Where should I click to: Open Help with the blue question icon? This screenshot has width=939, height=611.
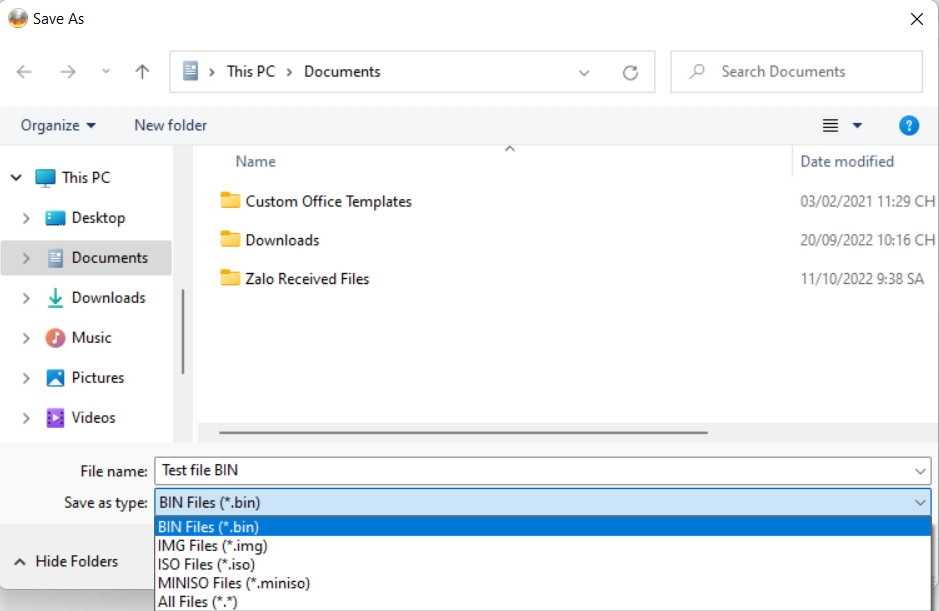pyautogui.click(x=908, y=125)
